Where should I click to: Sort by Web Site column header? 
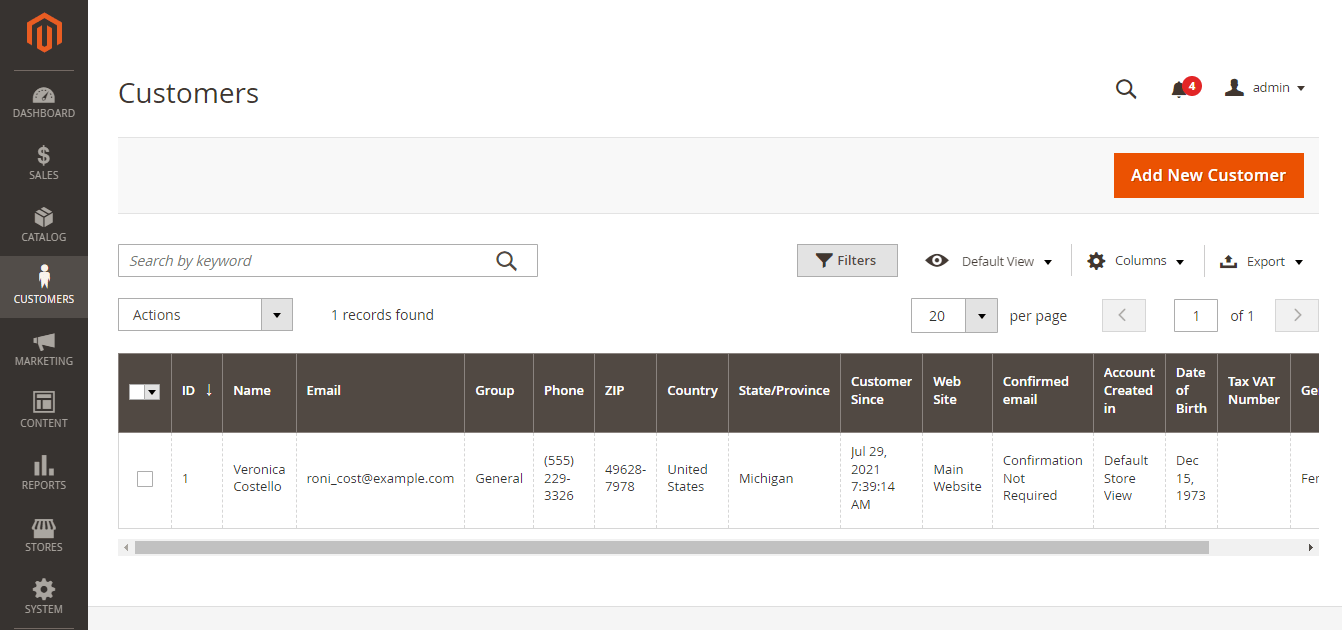957,391
